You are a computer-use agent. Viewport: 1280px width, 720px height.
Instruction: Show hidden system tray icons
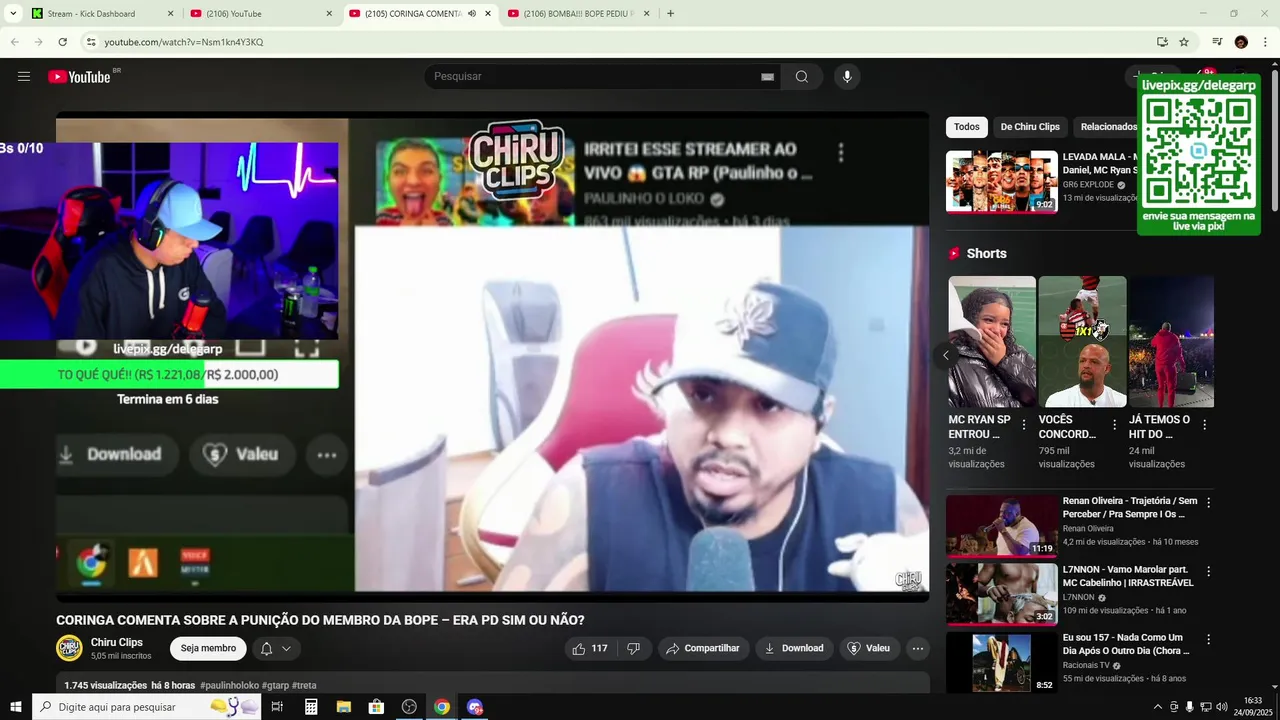[1158, 707]
